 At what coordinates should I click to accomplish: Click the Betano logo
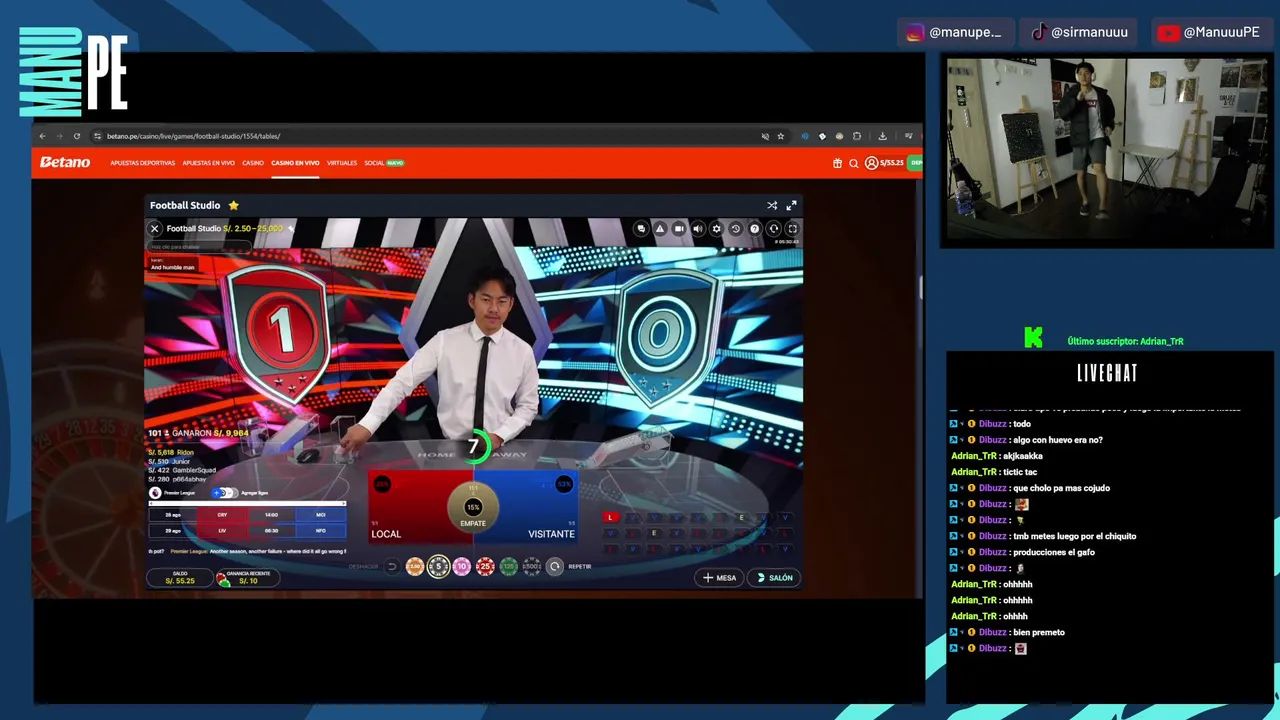click(x=65, y=162)
